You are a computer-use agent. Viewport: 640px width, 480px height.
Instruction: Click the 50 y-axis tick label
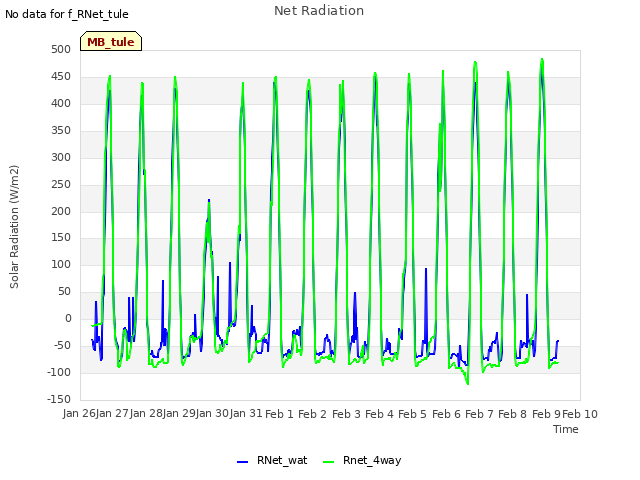[64, 291]
